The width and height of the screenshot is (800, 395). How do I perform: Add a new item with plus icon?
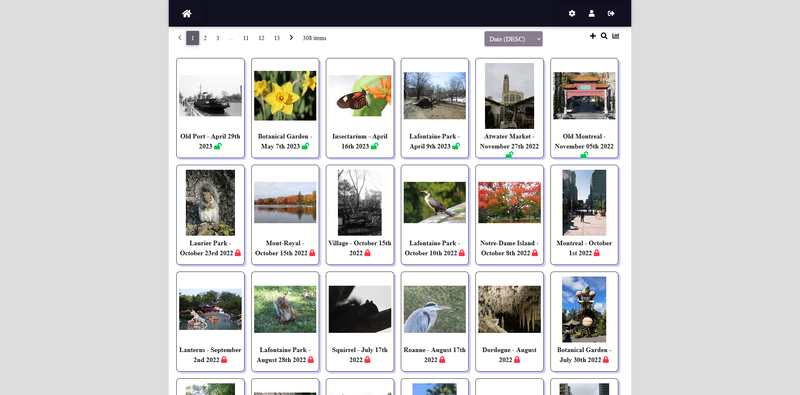click(x=592, y=36)
